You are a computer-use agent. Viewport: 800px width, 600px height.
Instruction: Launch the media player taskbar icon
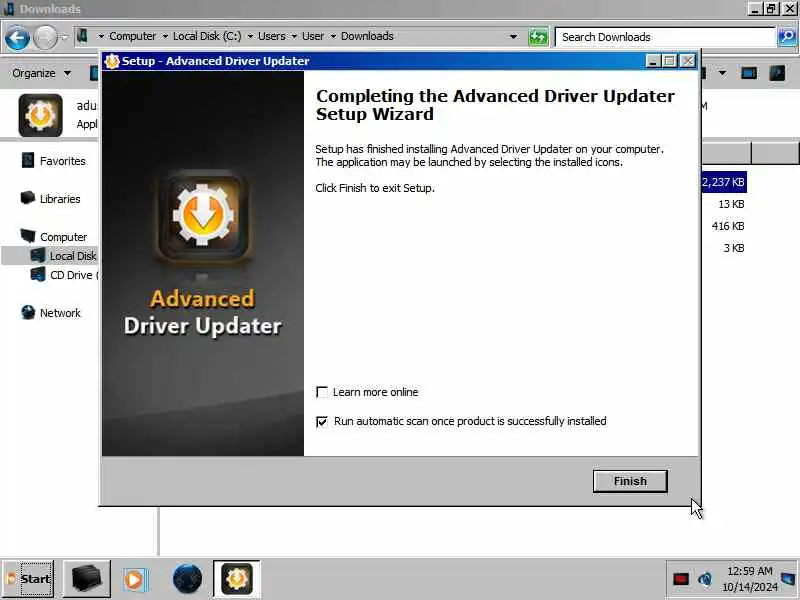[134, 580]
